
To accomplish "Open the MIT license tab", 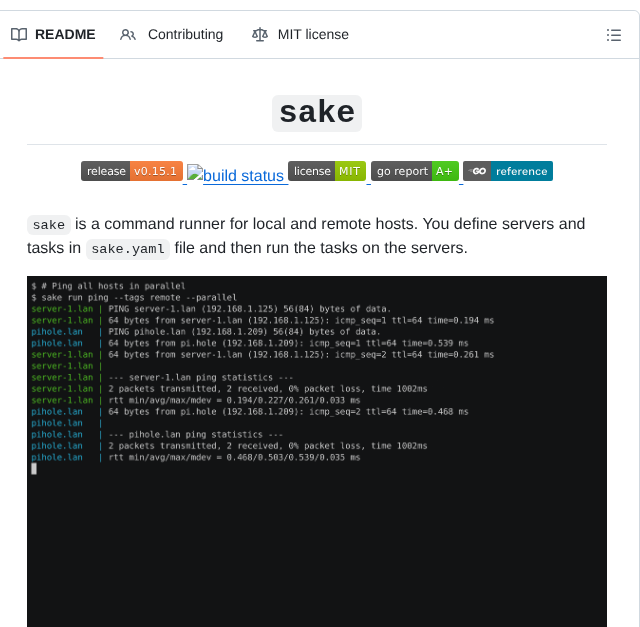I will (x=300, y=35).
